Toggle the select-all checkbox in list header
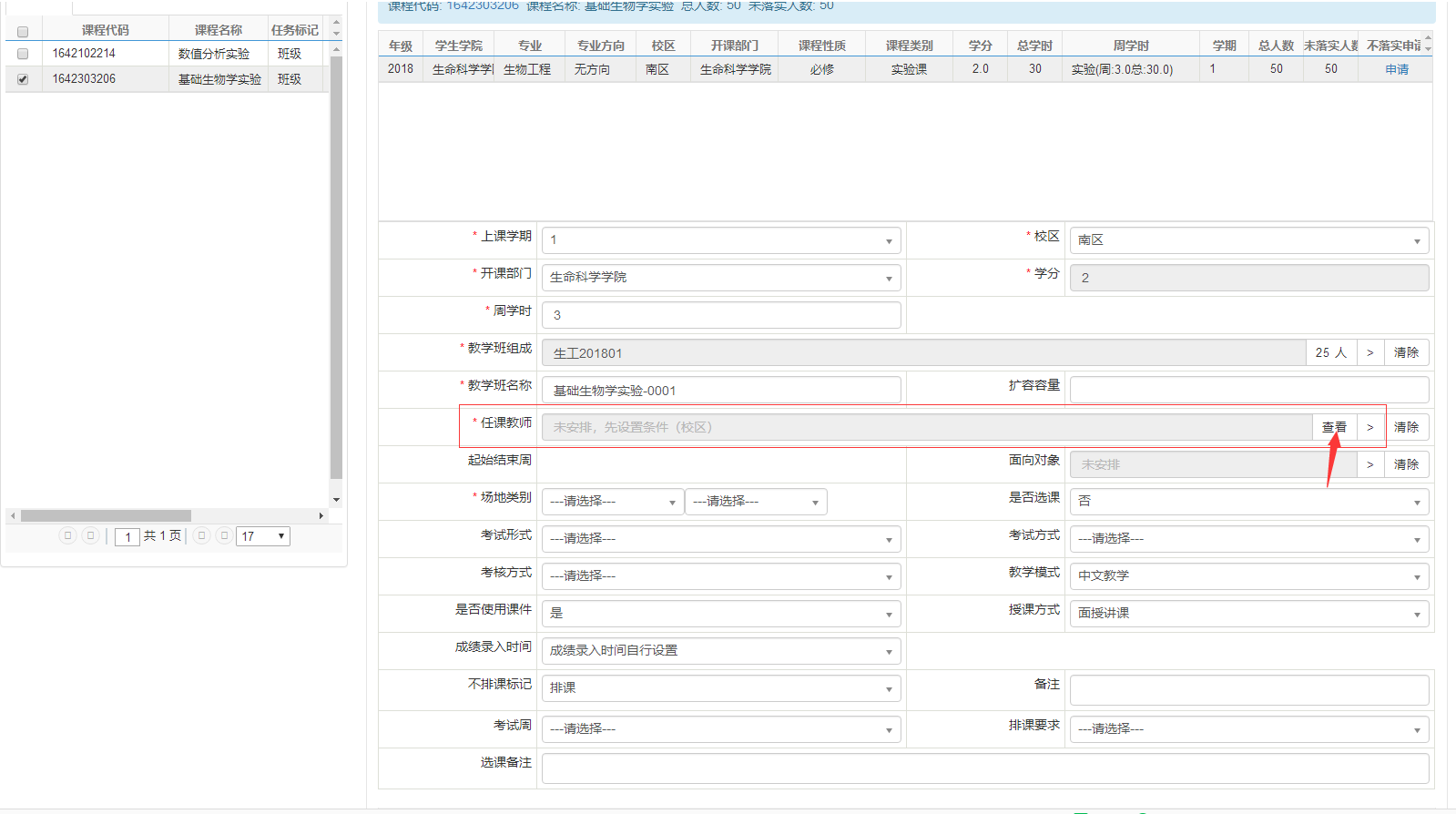 pyautogui.click(x=23, y=31)
